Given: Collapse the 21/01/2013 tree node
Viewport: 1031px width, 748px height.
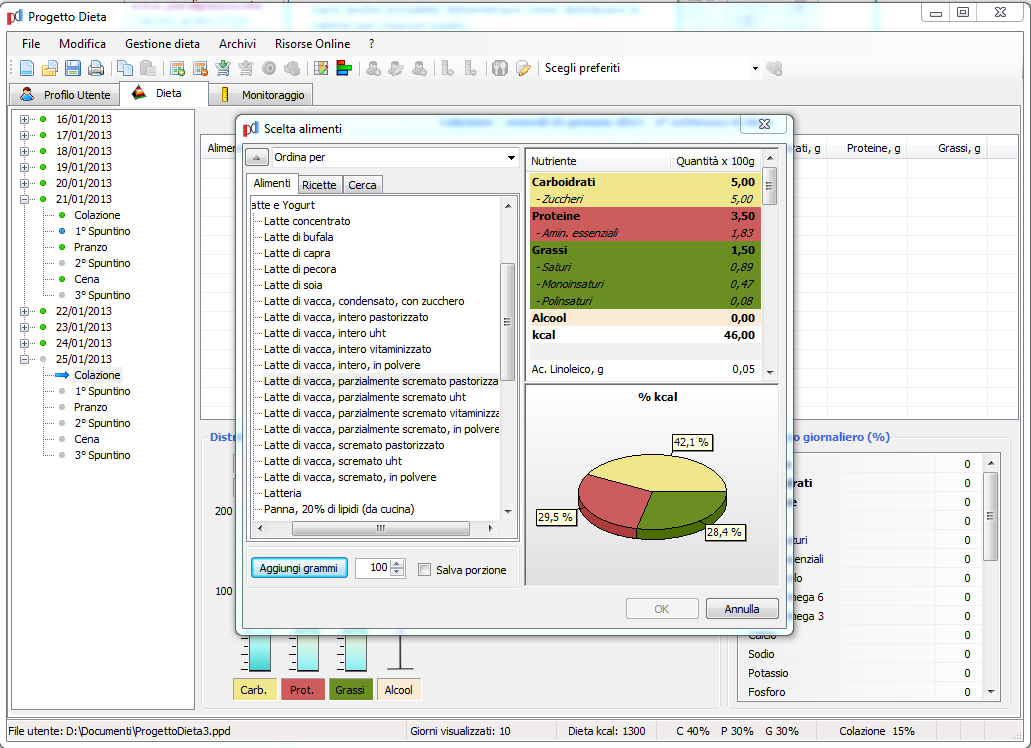Looking at the screenshot, I should pyautogui.click(x=24, y=199).
